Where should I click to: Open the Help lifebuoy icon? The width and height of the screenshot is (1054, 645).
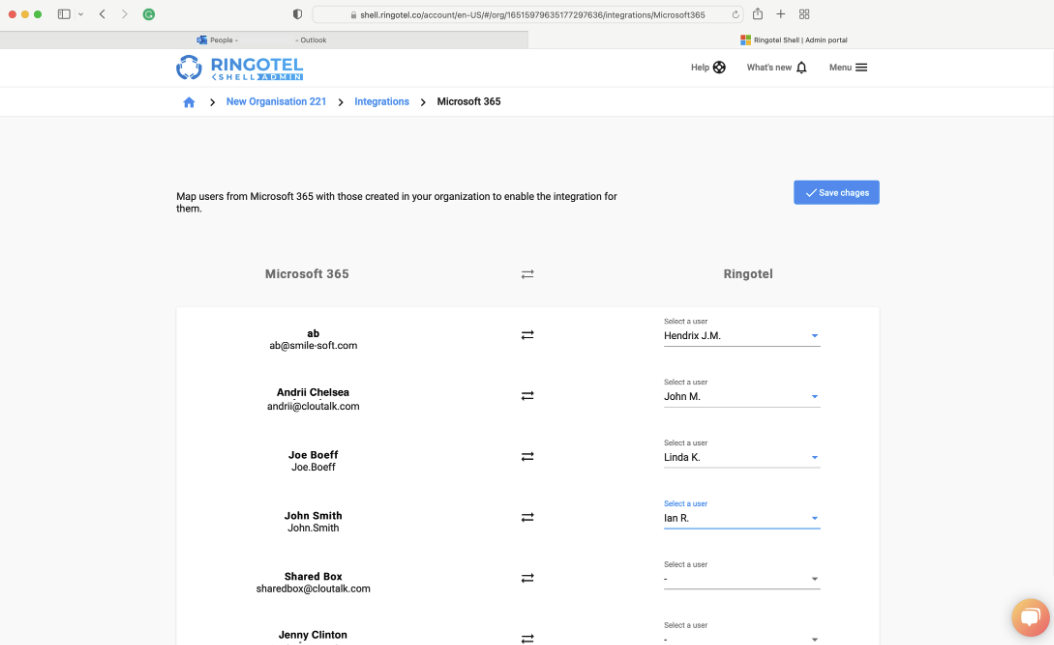click(719, 67)
